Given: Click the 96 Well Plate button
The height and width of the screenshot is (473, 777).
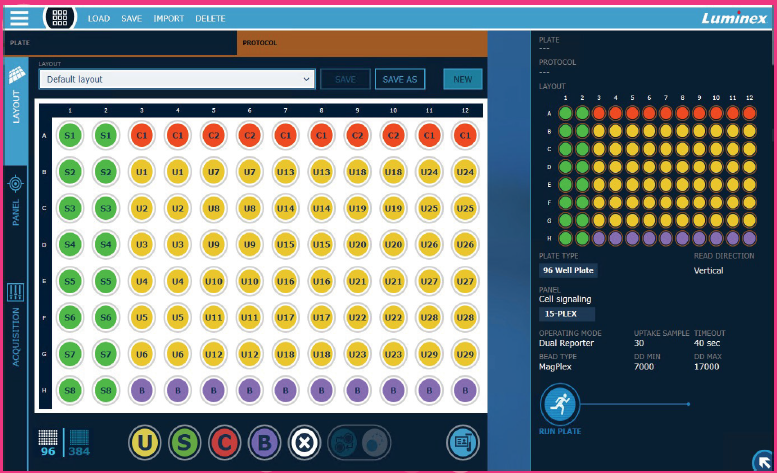Looking at the screenshot, I should (x=568, y=270).
